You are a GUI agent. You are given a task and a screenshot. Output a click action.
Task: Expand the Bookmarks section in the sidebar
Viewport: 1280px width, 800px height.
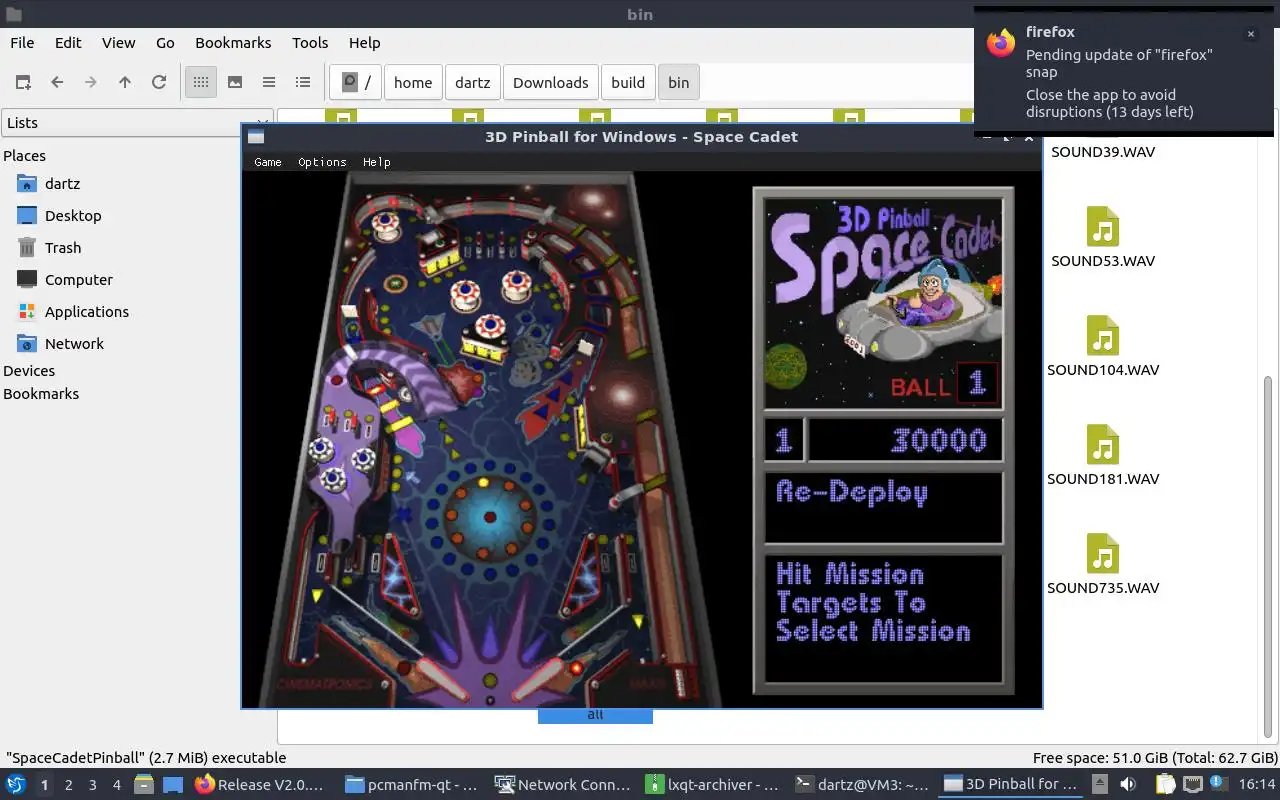[x=41, y=394]
